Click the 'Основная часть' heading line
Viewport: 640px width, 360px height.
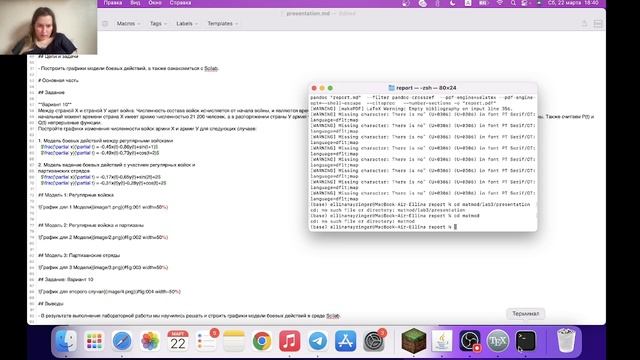[58, 80]
